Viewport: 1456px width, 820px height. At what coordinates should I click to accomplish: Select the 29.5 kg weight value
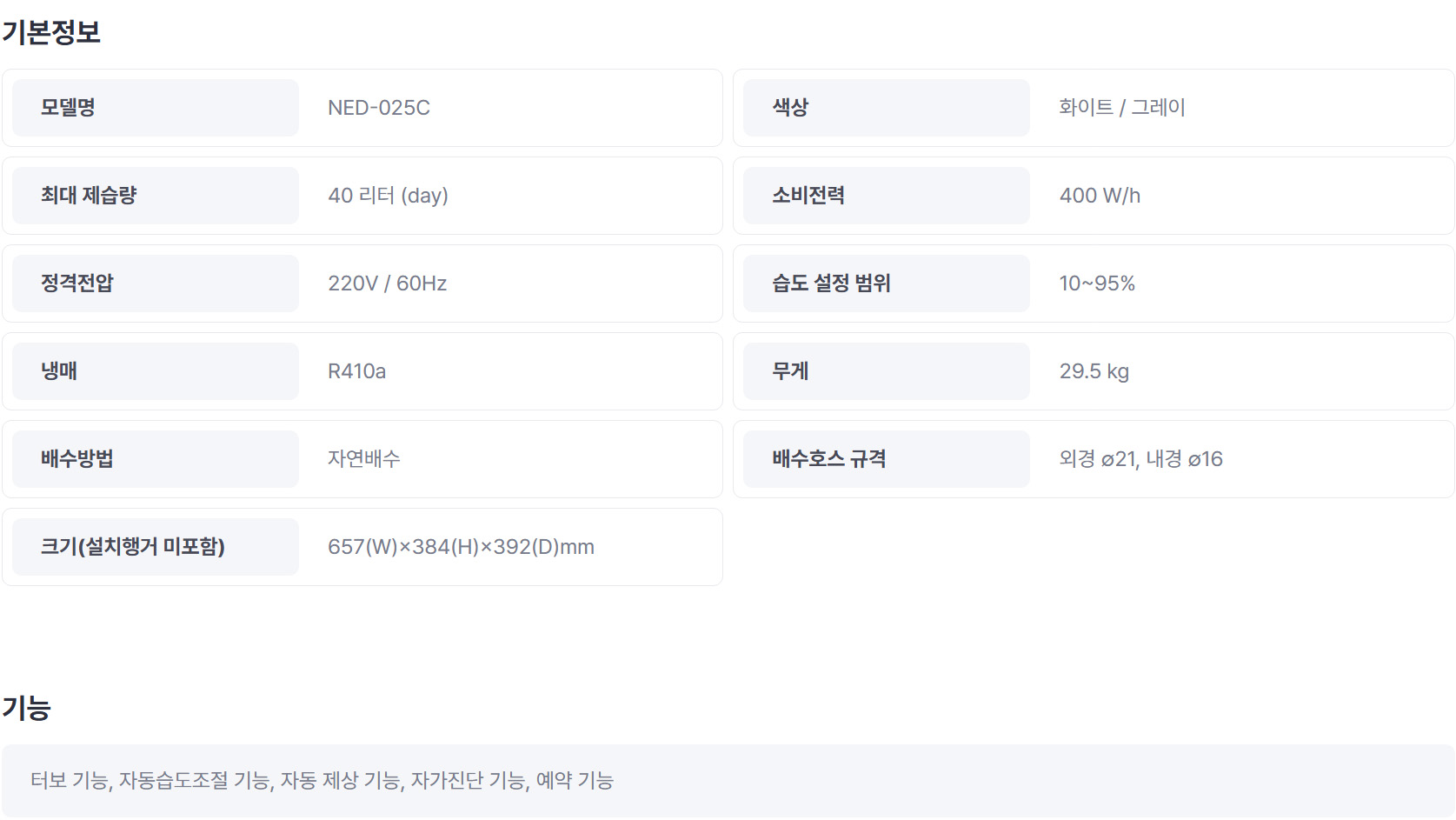pyautogui.click(x=1094, y=371)
